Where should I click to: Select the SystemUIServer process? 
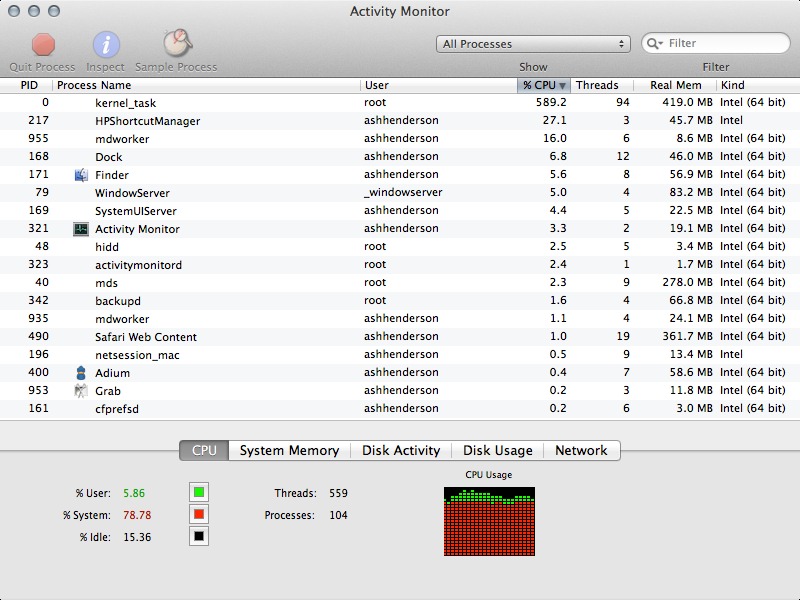click(400, 211)
